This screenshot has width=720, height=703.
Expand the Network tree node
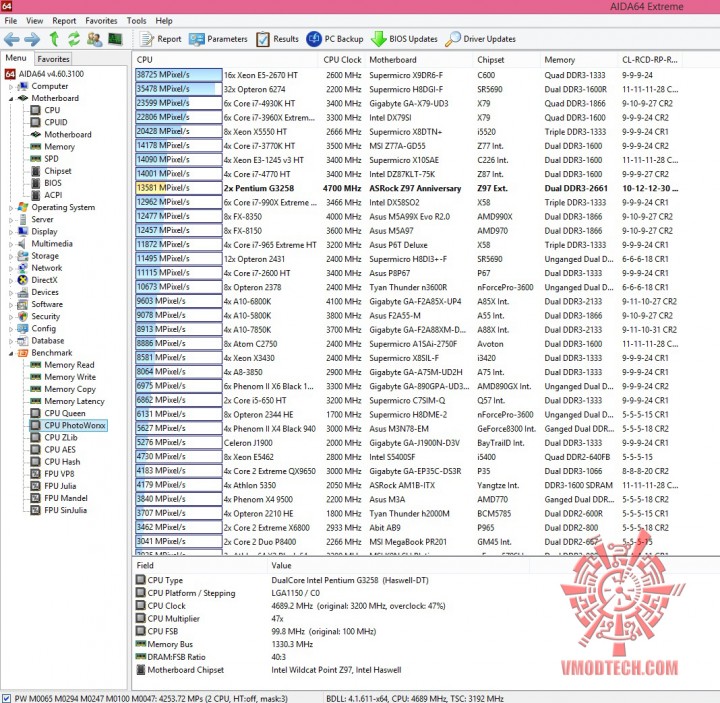(x=11, y=268)
